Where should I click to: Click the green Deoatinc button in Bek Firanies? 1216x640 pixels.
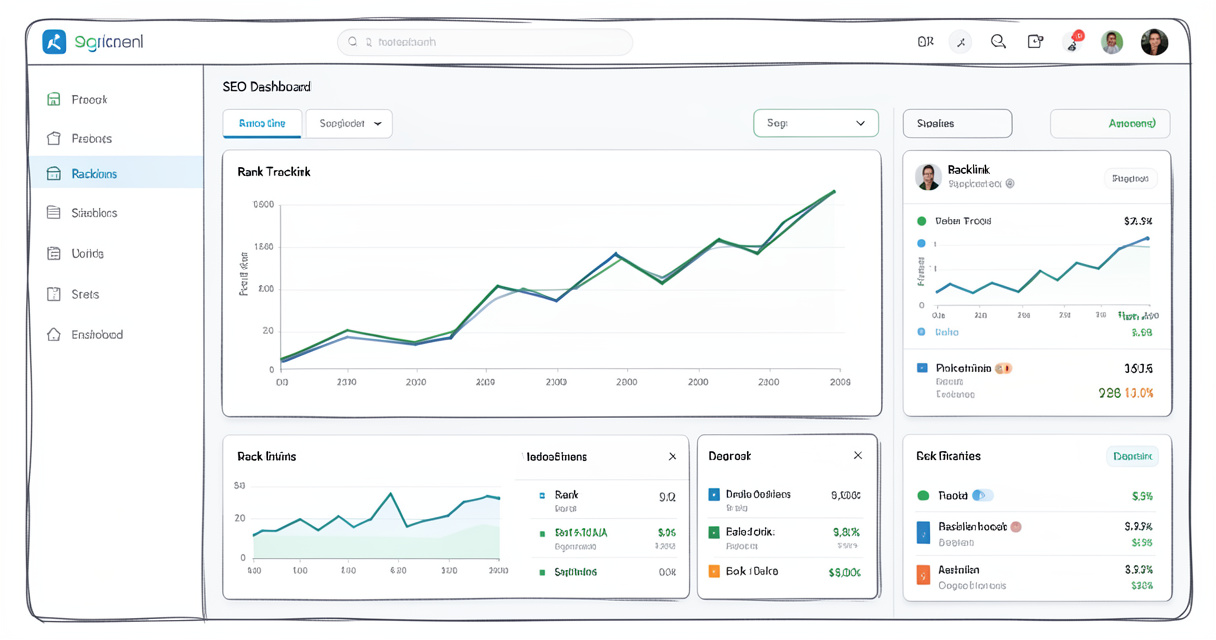1132,456
